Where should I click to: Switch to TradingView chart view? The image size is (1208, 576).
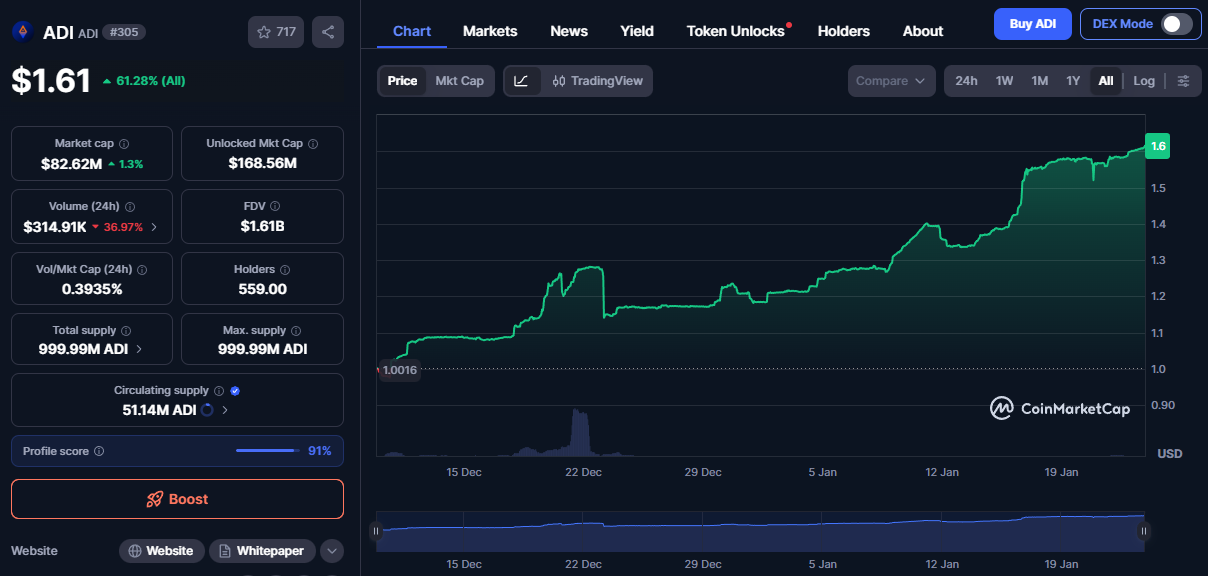point(598,81)
